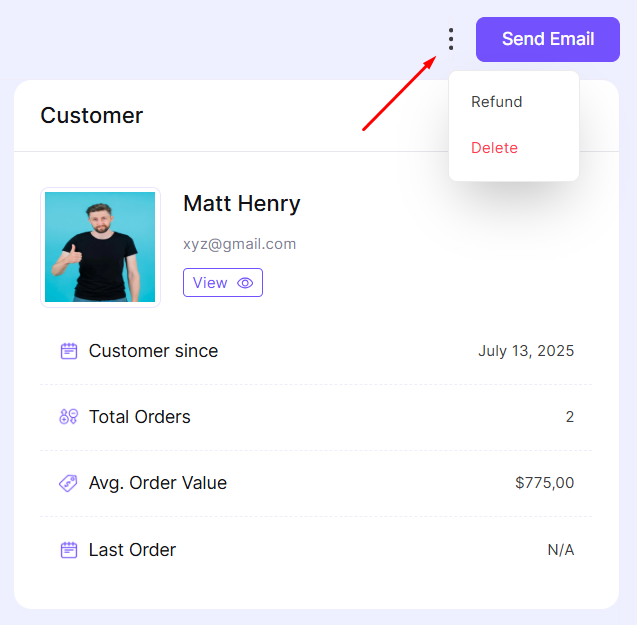
Task: Open the three-dot more options menu
Action: click(x=451, y=39)
